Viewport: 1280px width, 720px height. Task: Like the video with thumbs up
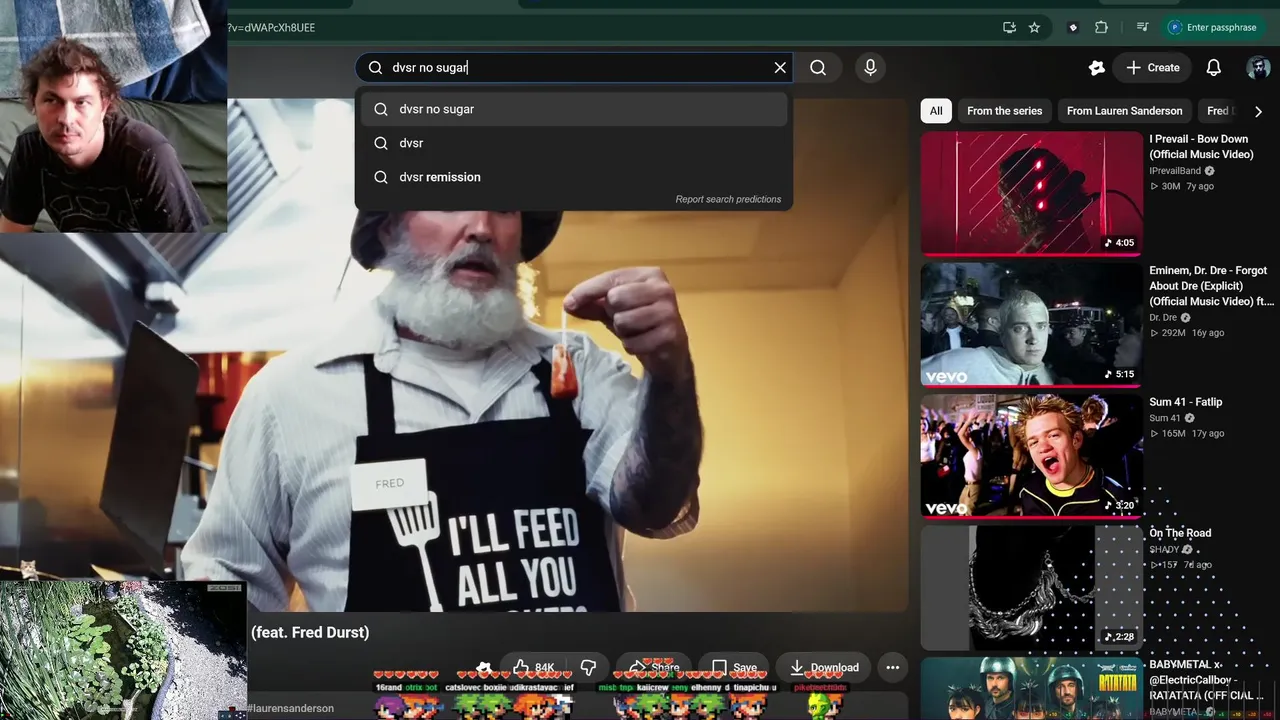click(x=535, y=667)
